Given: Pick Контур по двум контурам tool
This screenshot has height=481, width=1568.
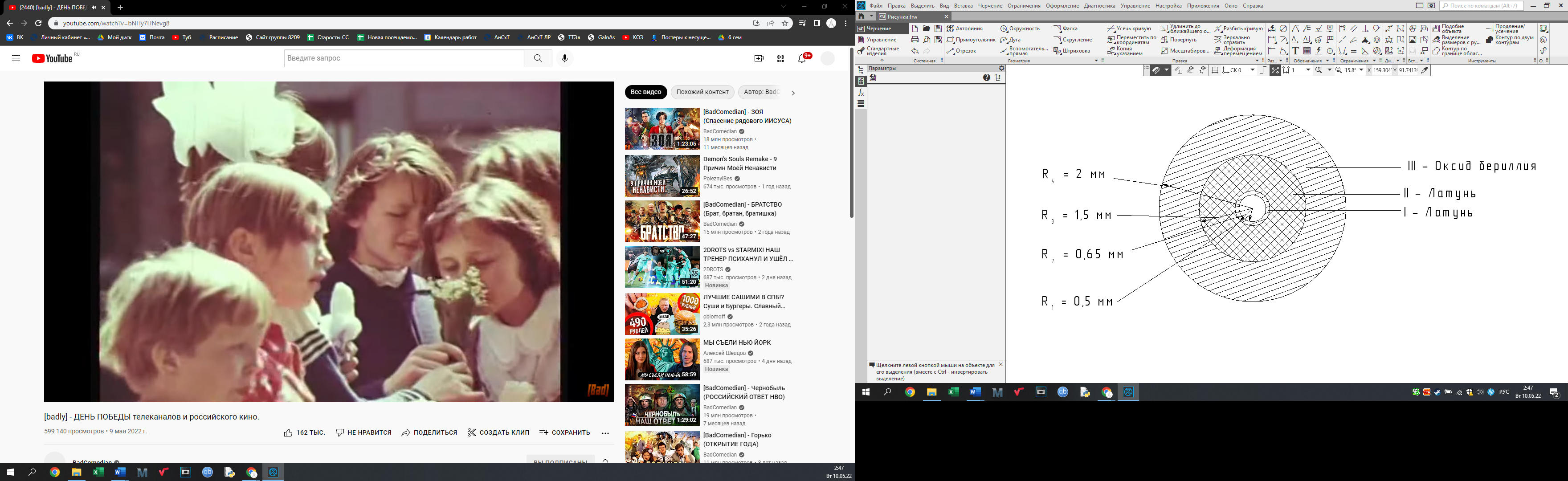Looking at the screenshot, I should [1510, 40].
